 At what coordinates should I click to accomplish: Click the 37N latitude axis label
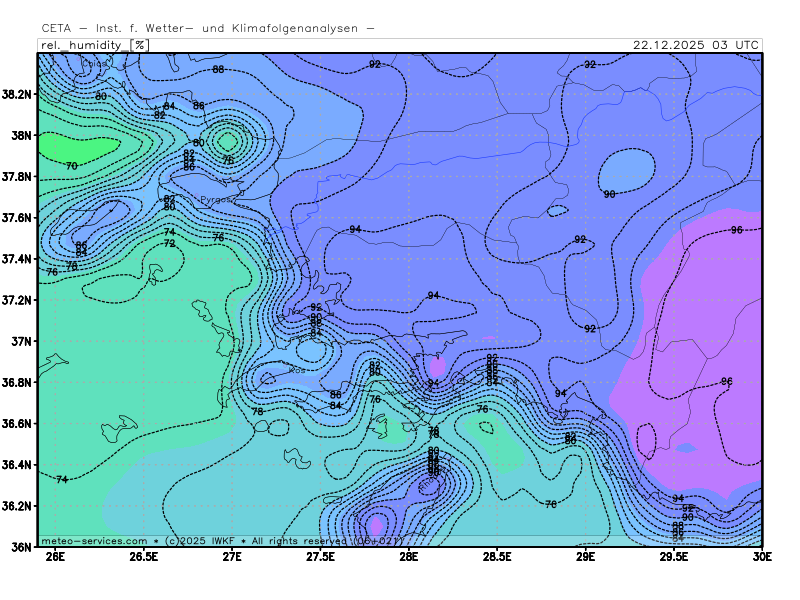click(x=21, y=341)
